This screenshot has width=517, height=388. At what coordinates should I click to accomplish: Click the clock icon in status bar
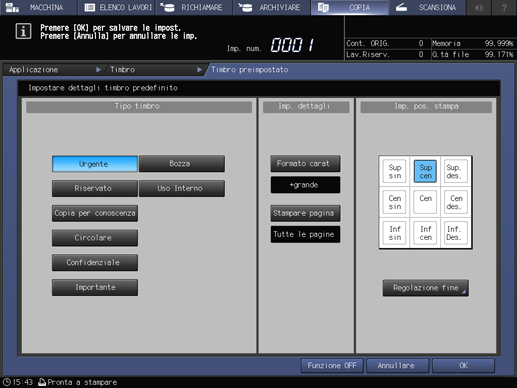click(7, 382)
